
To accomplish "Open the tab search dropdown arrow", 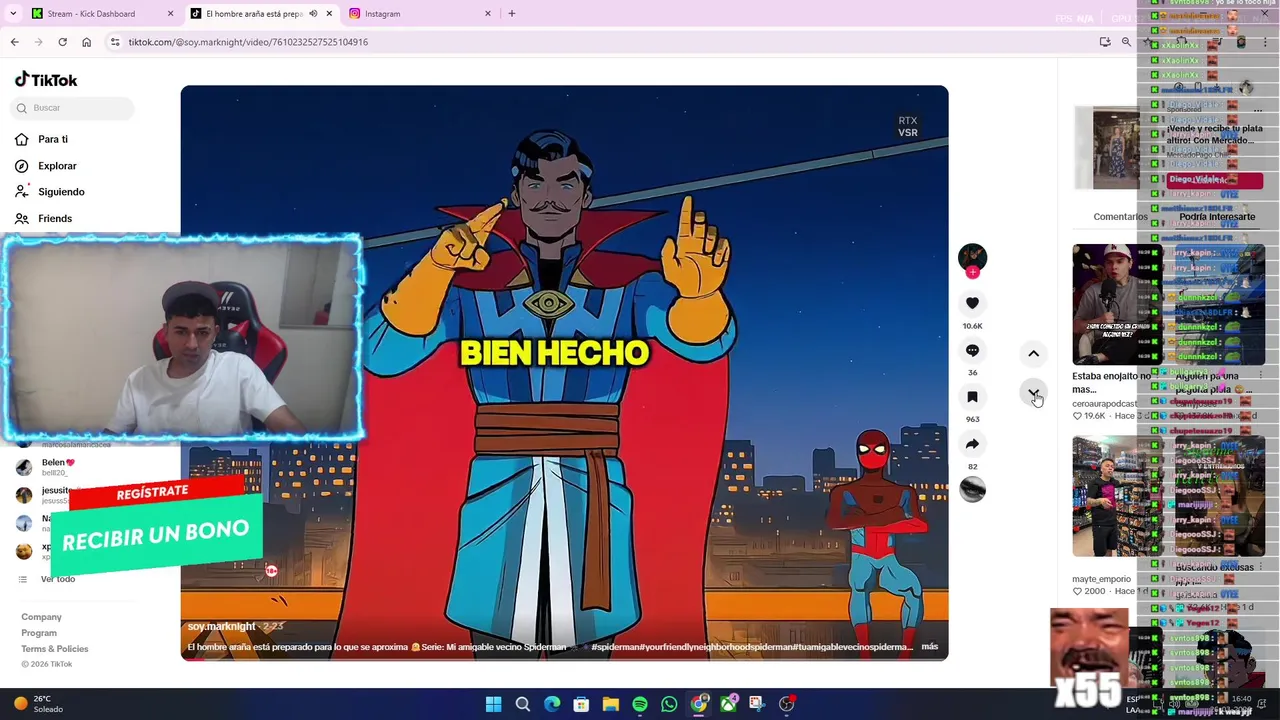I will (13, 14).
